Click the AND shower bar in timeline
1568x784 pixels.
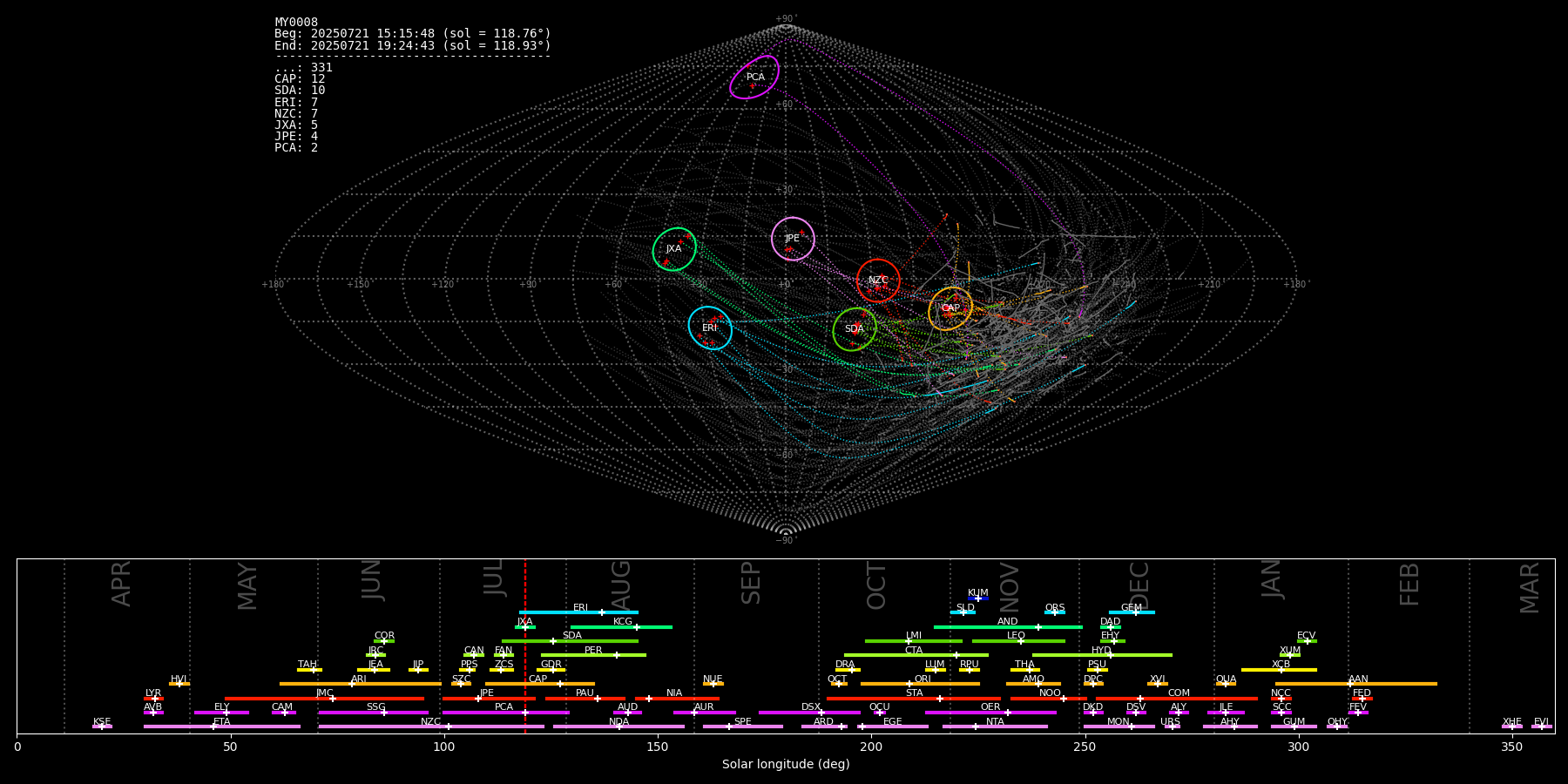(1008, 627)
